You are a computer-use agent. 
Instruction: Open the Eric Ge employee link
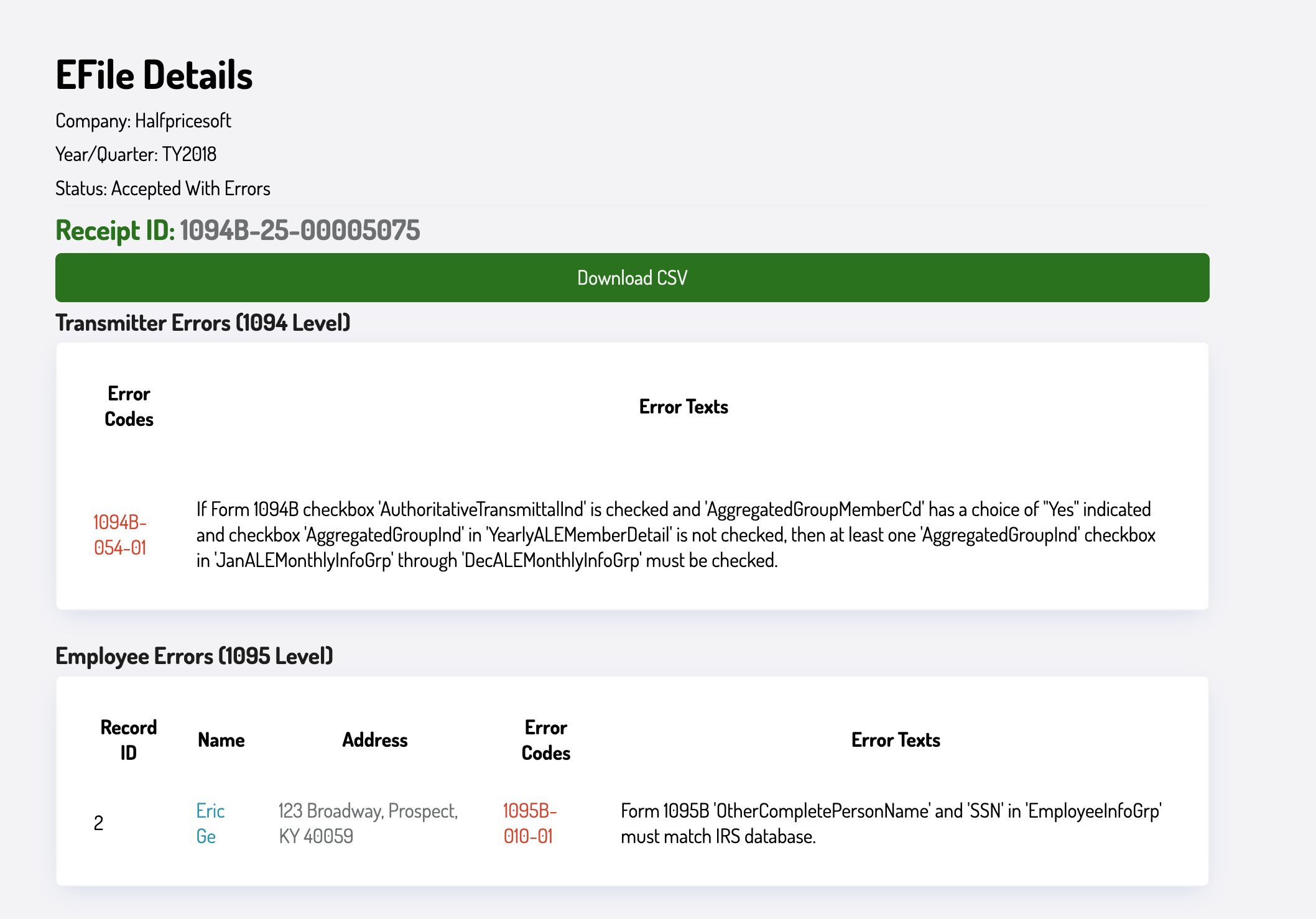click(x=210, y=823)
